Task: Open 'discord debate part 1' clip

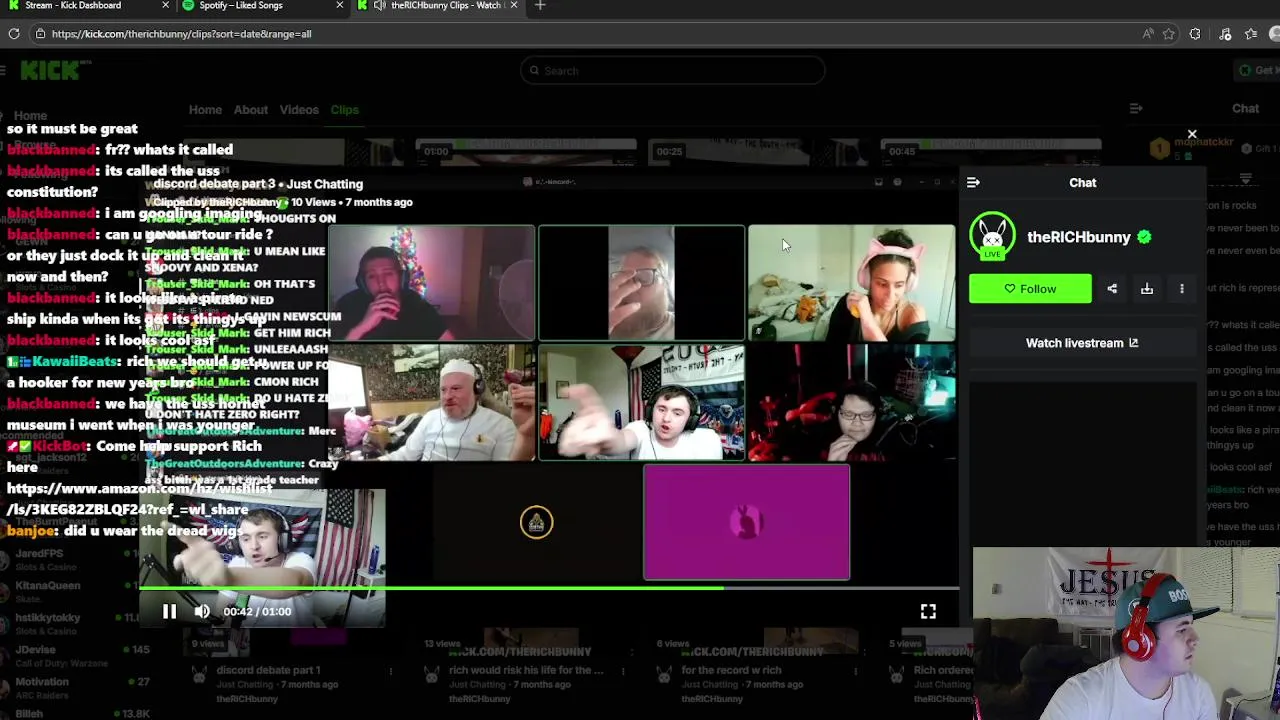Action: 268,670
